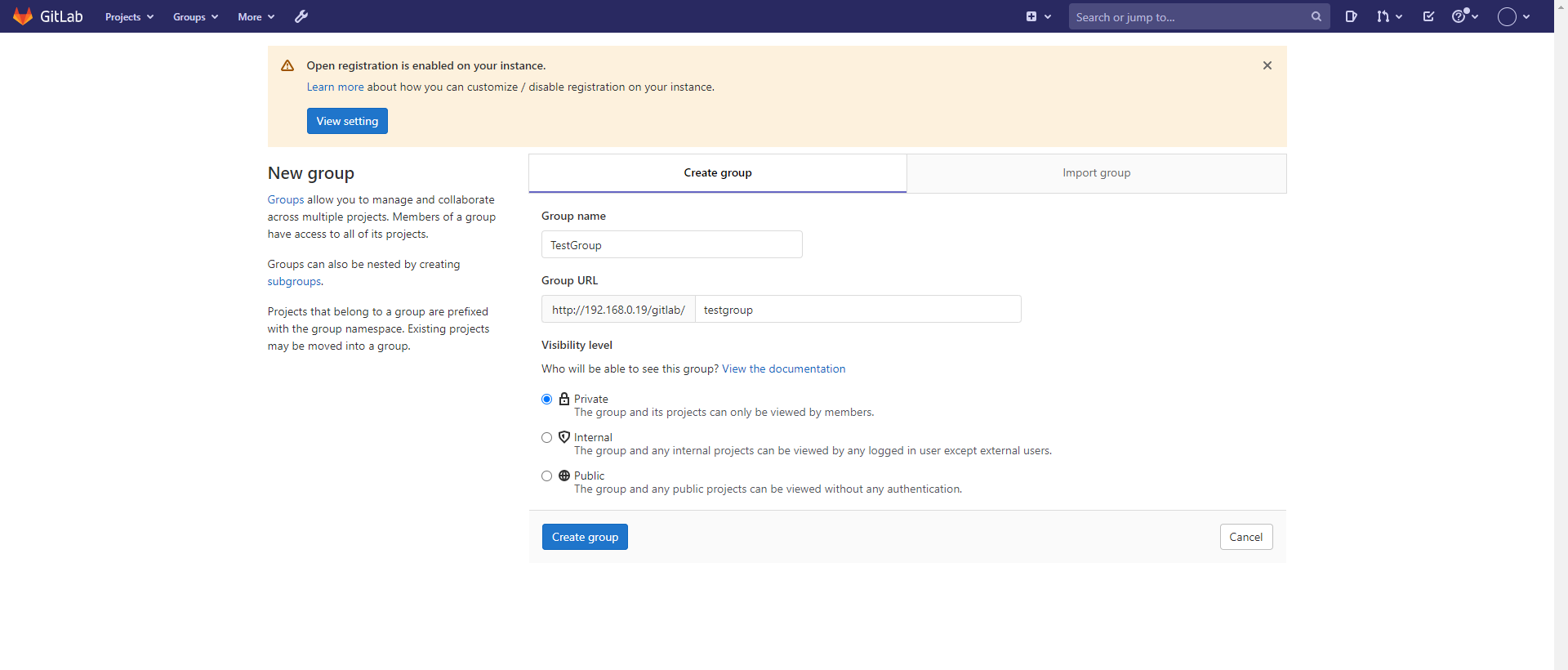The image size is (1568, 670).
Task: Open the Groups link in description
Action: click(x=286, y=199)
